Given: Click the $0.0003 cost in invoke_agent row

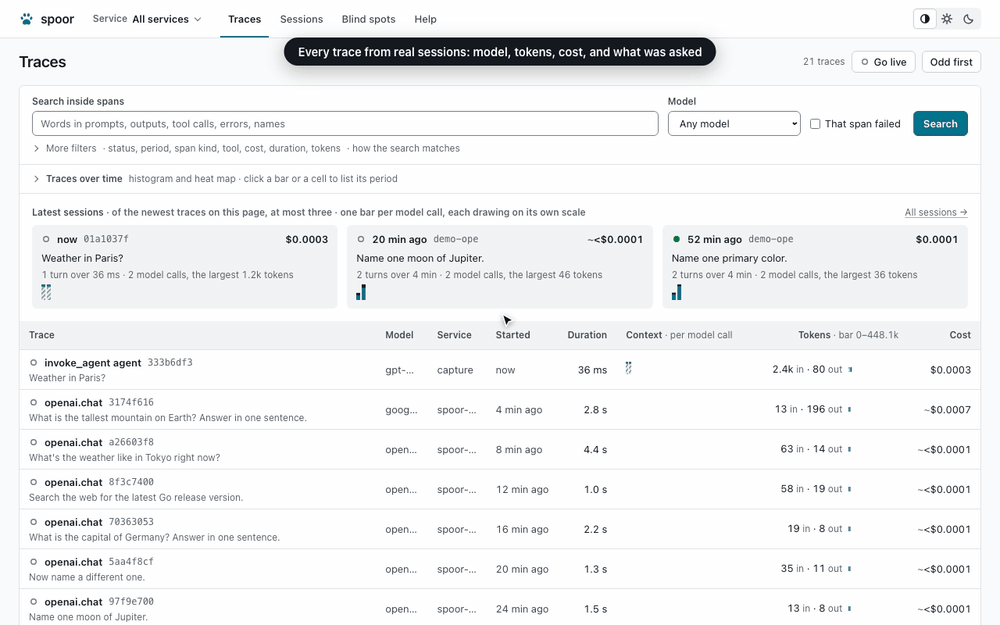Looking at the screenshot, I should [950, 370].
